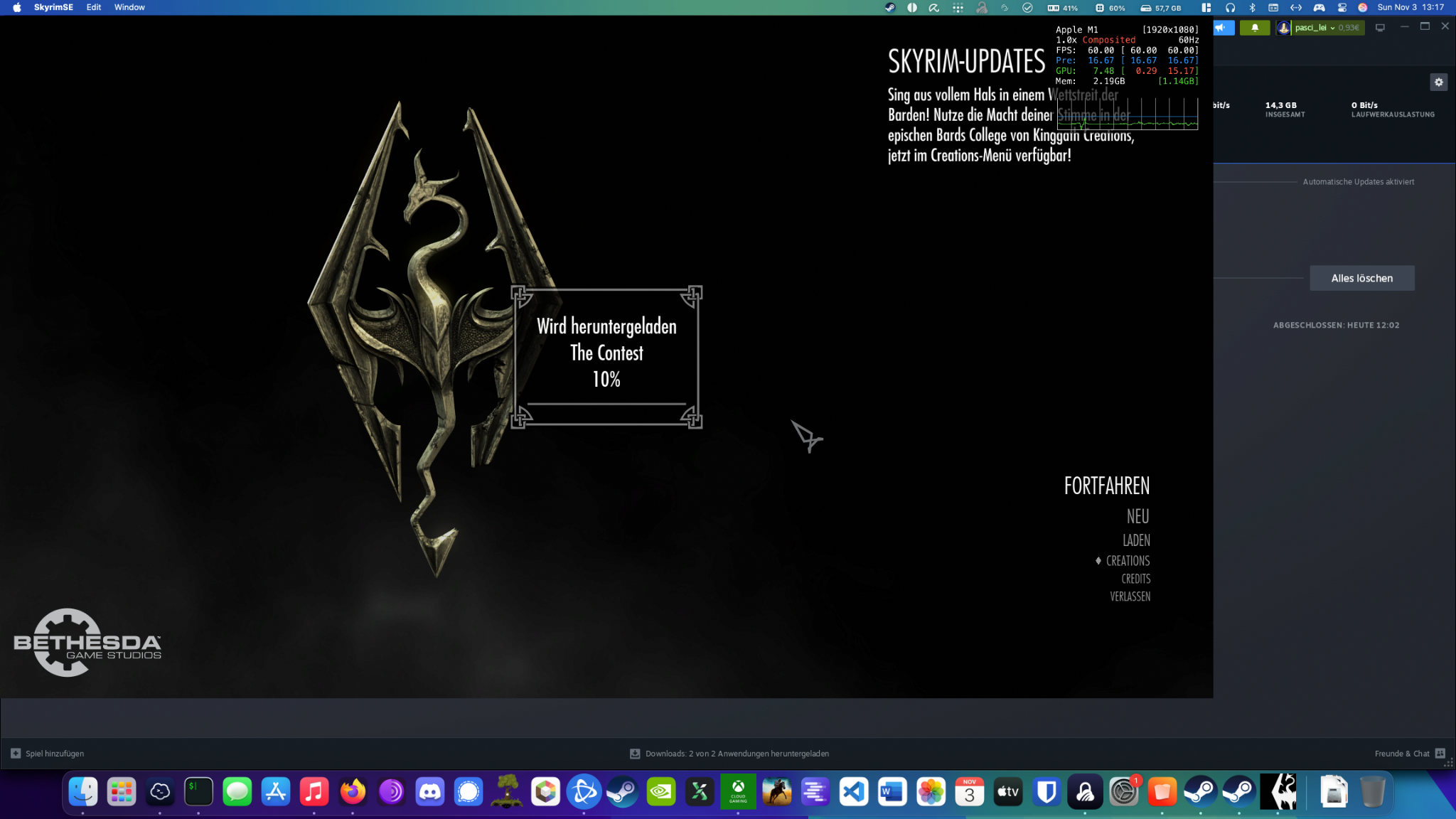Open Apple TV from the Dock

tap(1008, 791)
